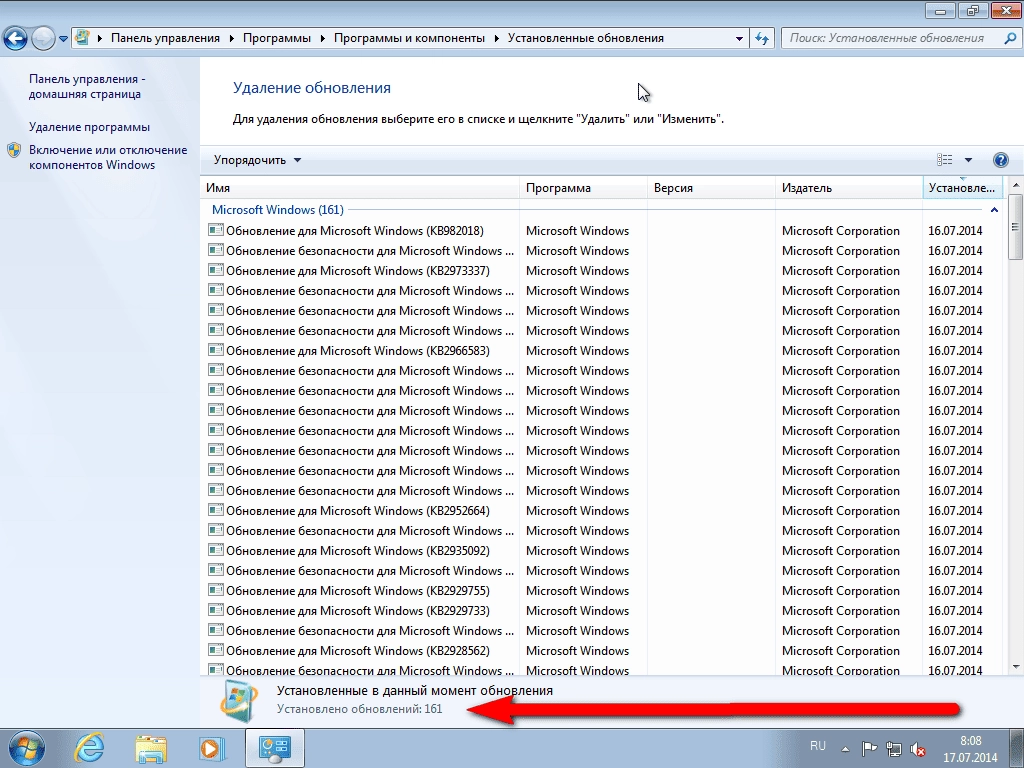Select update KB2929733
Screen dimensions: 1024x768
pyautogui.click(x=358, y=611)
